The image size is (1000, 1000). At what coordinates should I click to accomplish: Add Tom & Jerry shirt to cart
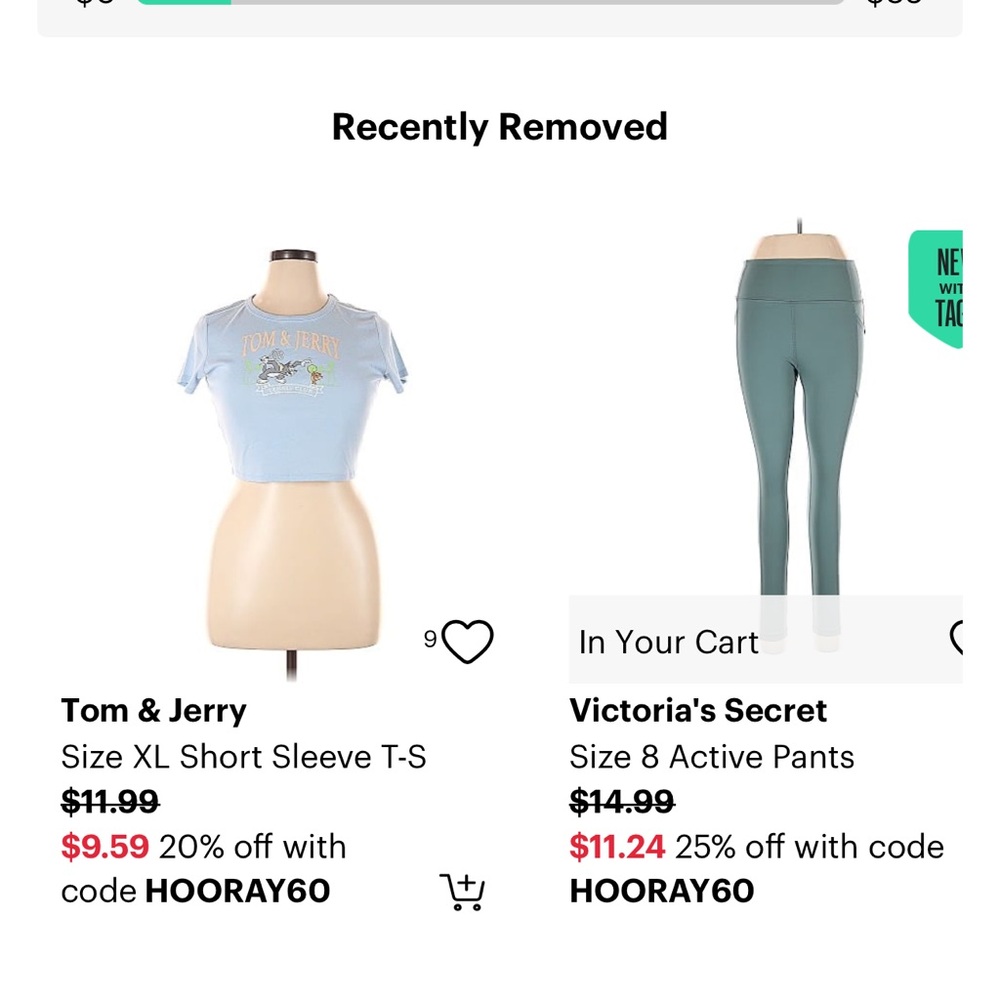[x=462, y=891]
